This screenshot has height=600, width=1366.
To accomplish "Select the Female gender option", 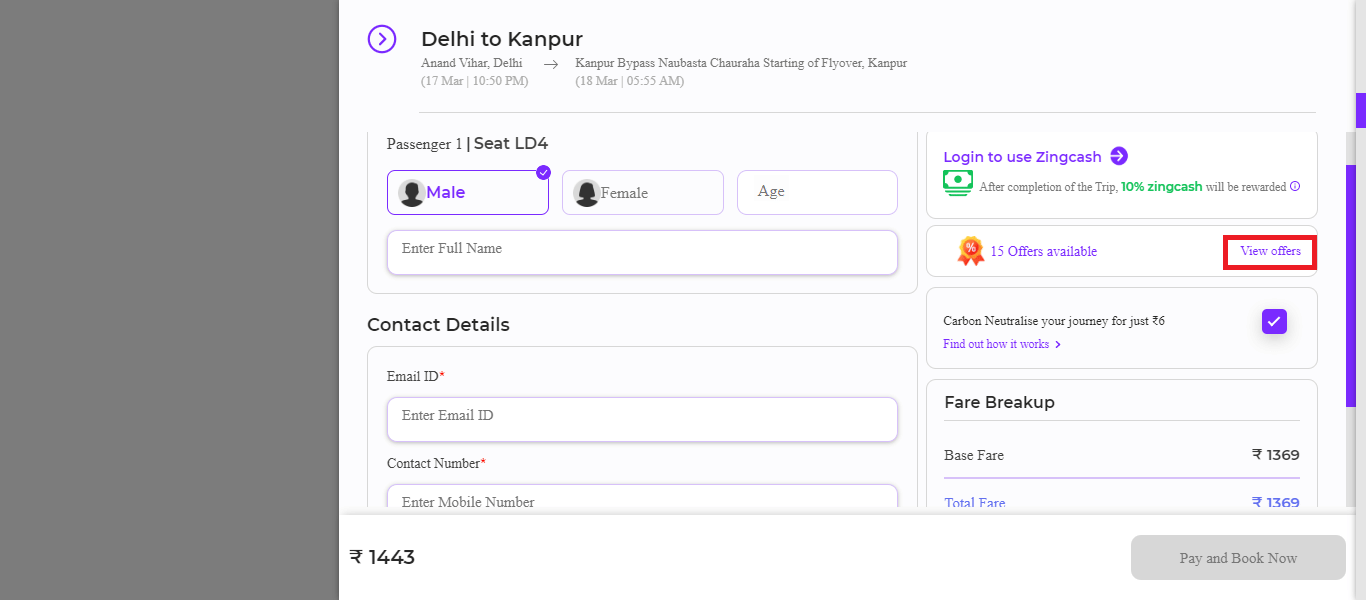I will click(x=642, y=191).
